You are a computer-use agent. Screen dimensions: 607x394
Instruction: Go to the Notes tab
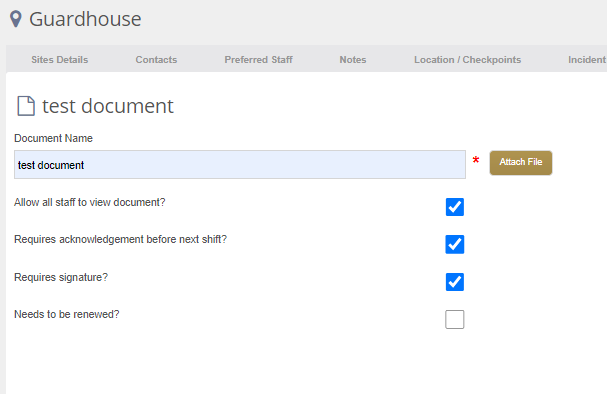353,60
